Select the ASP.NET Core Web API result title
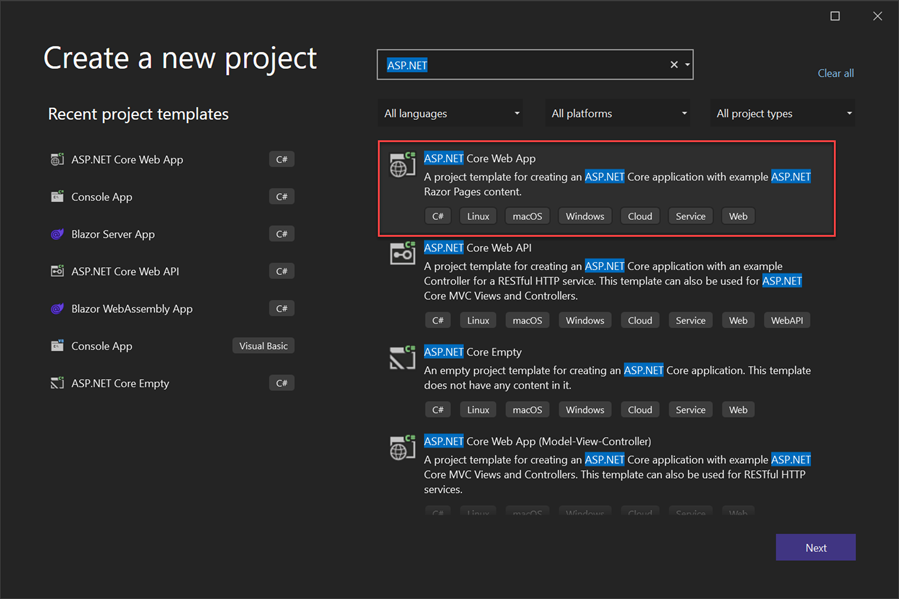This screenshot has height=599, width=900. point(478,248)
